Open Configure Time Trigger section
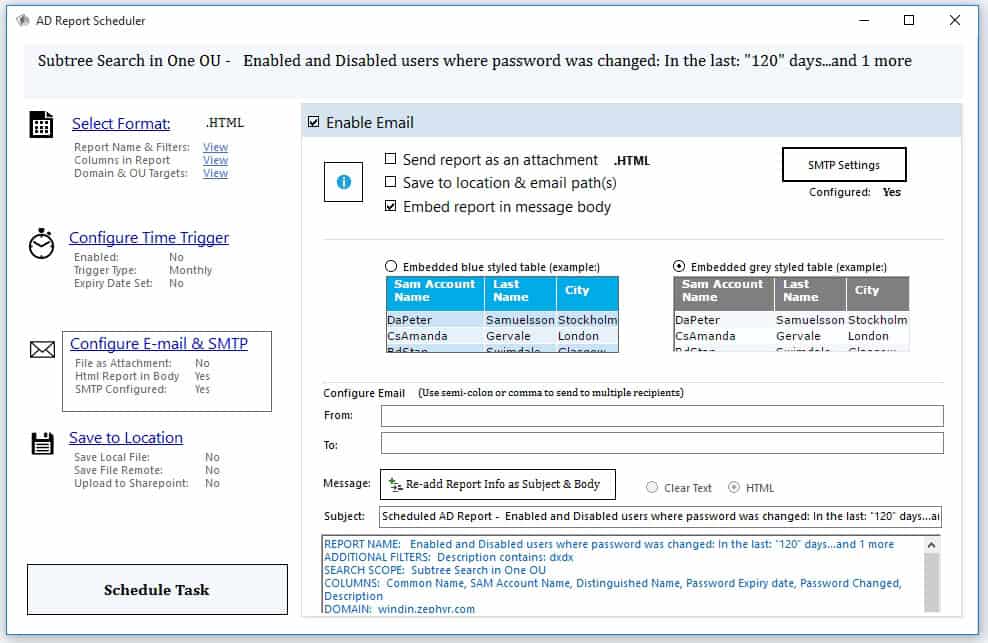The height and width of the screenshot is (643, 988). click(x=149, y=238)
